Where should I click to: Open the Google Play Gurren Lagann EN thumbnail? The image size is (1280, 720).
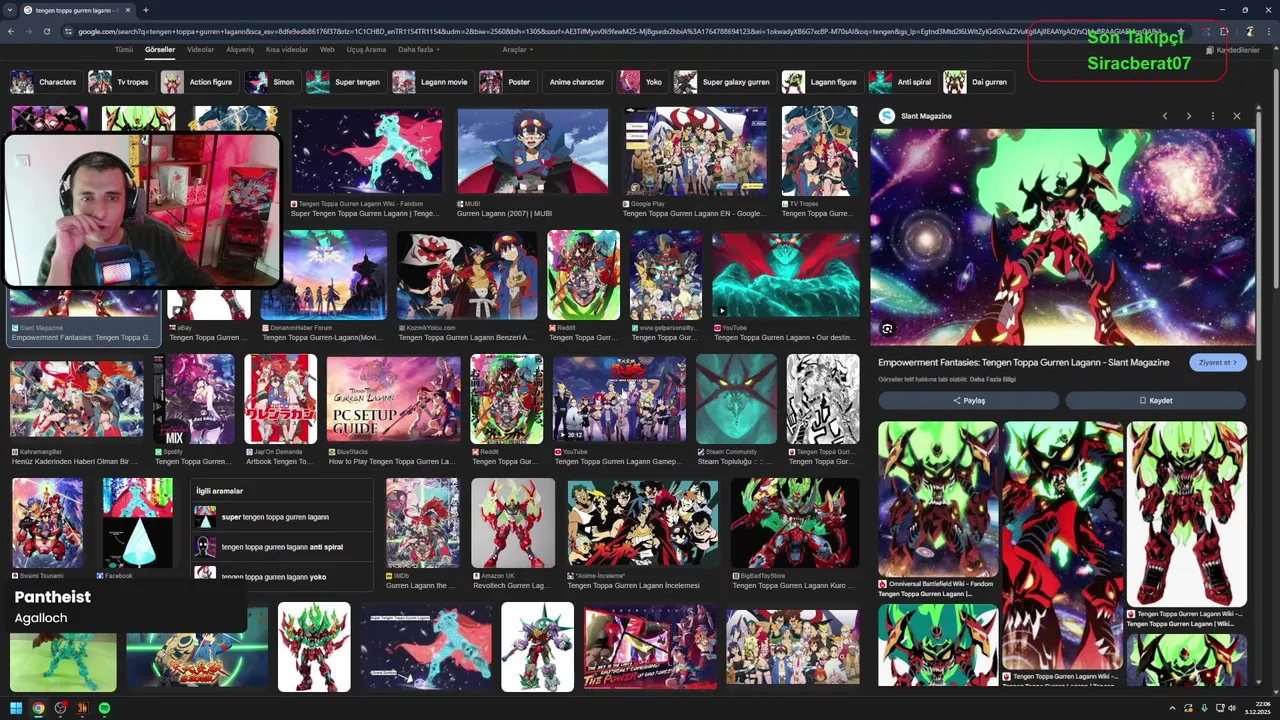pyautogui.click(x=695, y=151)
